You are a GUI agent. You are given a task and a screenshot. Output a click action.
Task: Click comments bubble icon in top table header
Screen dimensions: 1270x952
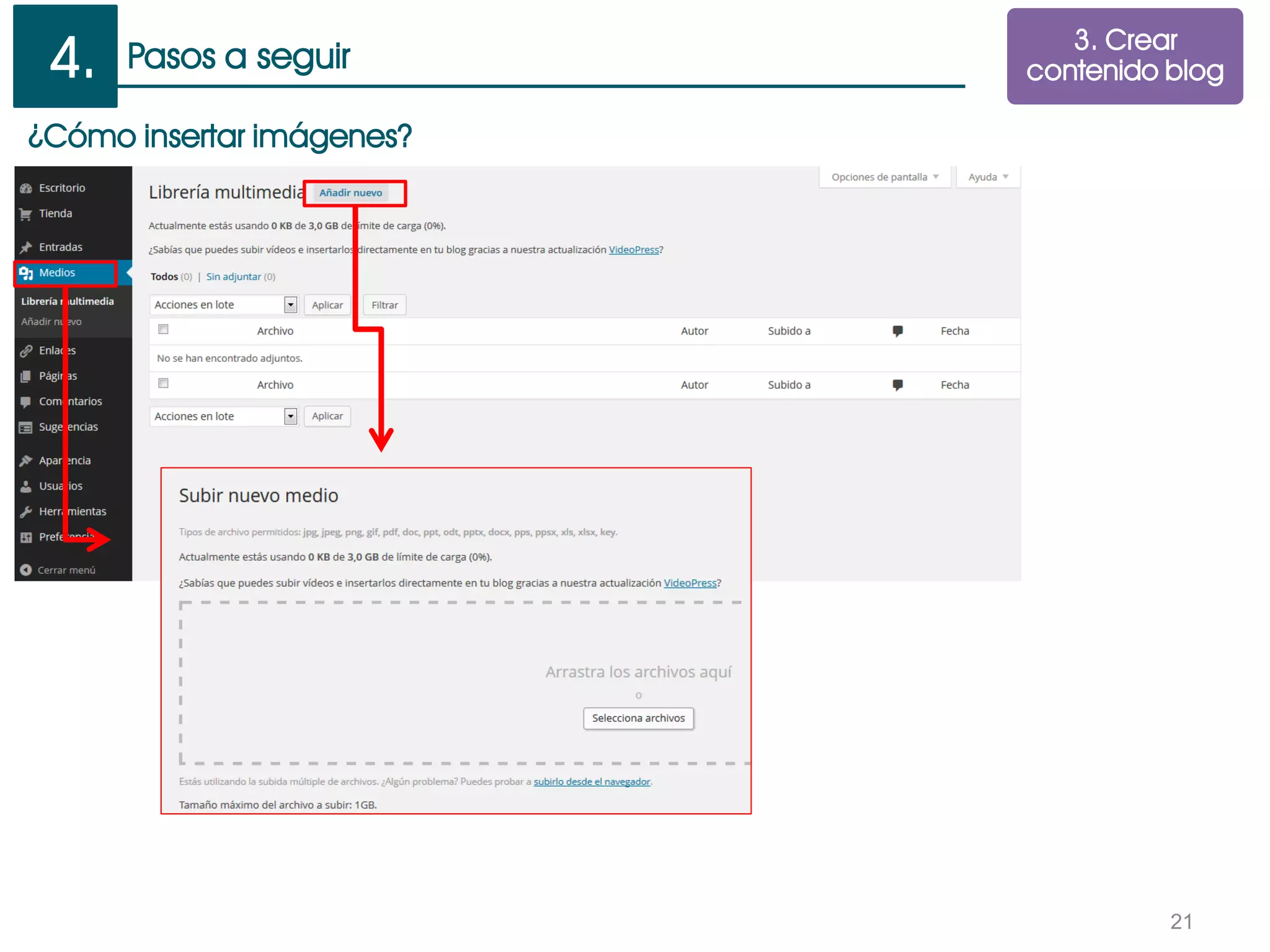[x=897, y=331]
